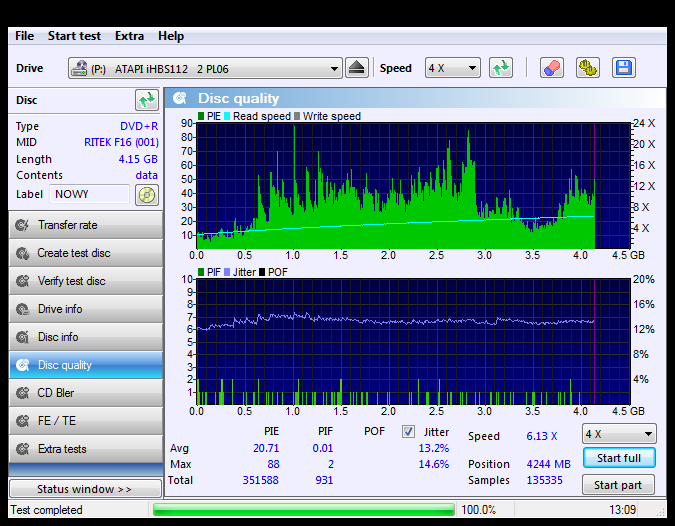This screenshot has height=526, width=675.
Task: Click the Jitter max value 14.6%
Action: 433,464
